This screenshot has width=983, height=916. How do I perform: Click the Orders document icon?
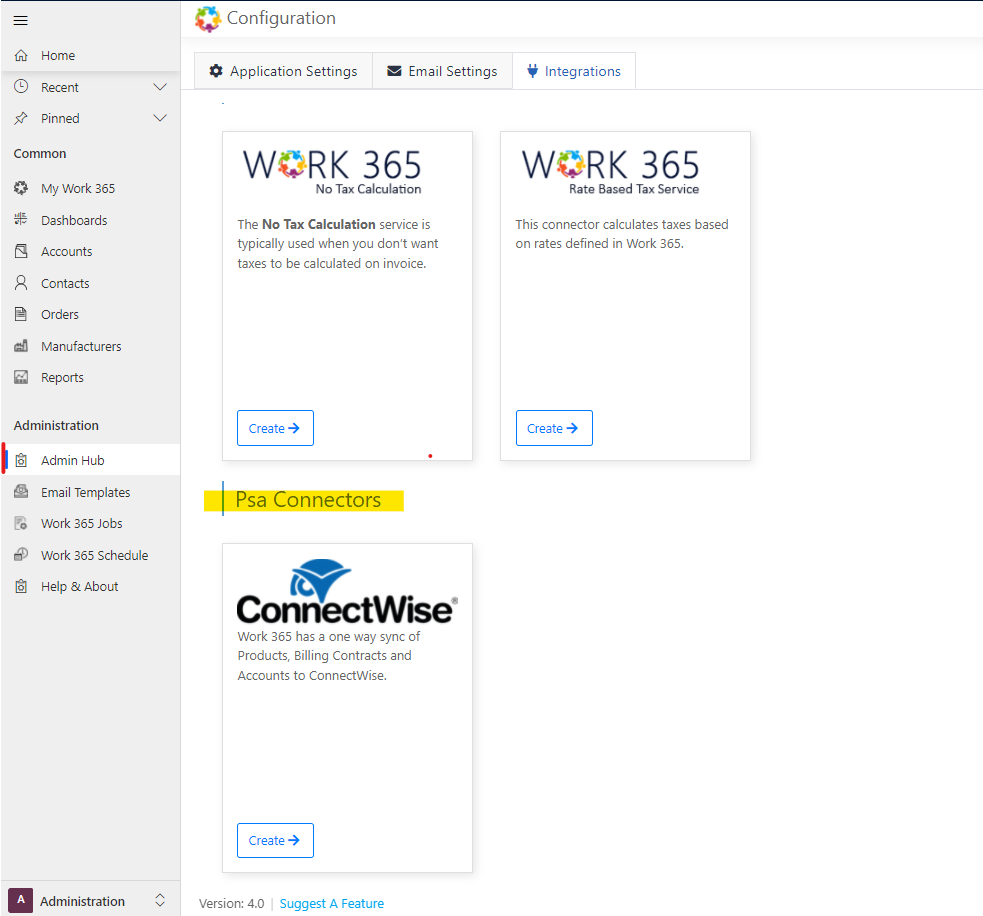[x=21, y=314]
